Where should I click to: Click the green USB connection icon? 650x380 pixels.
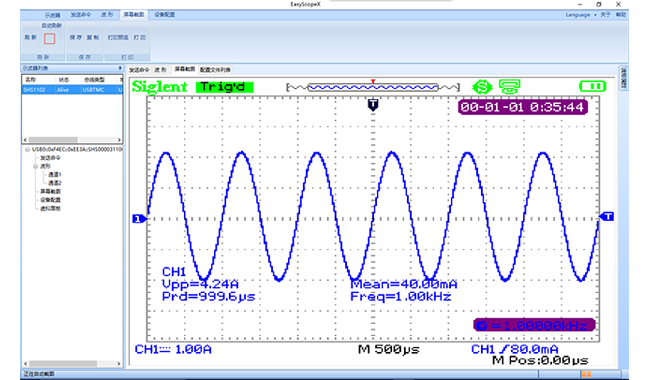(x=482, y=87)
